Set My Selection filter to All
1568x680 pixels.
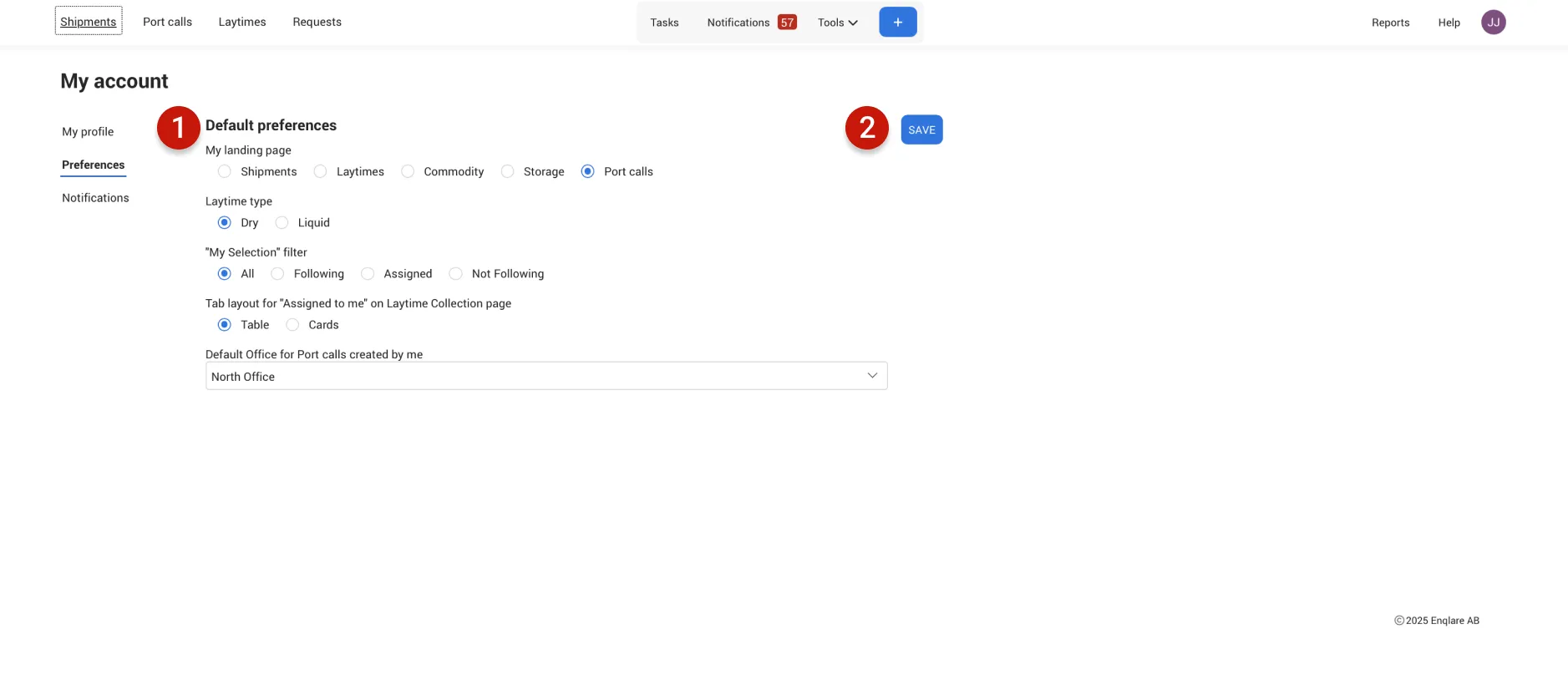click(225, 273)
